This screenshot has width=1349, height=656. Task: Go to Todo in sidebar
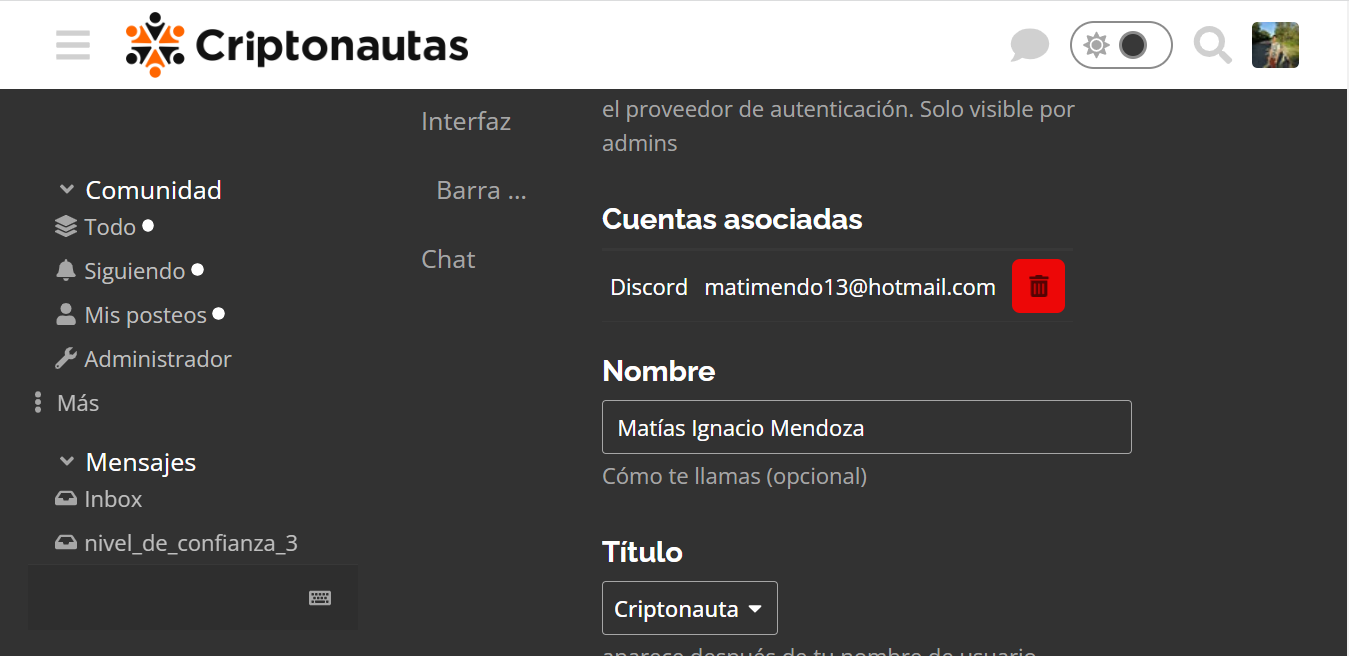point(109,227)
